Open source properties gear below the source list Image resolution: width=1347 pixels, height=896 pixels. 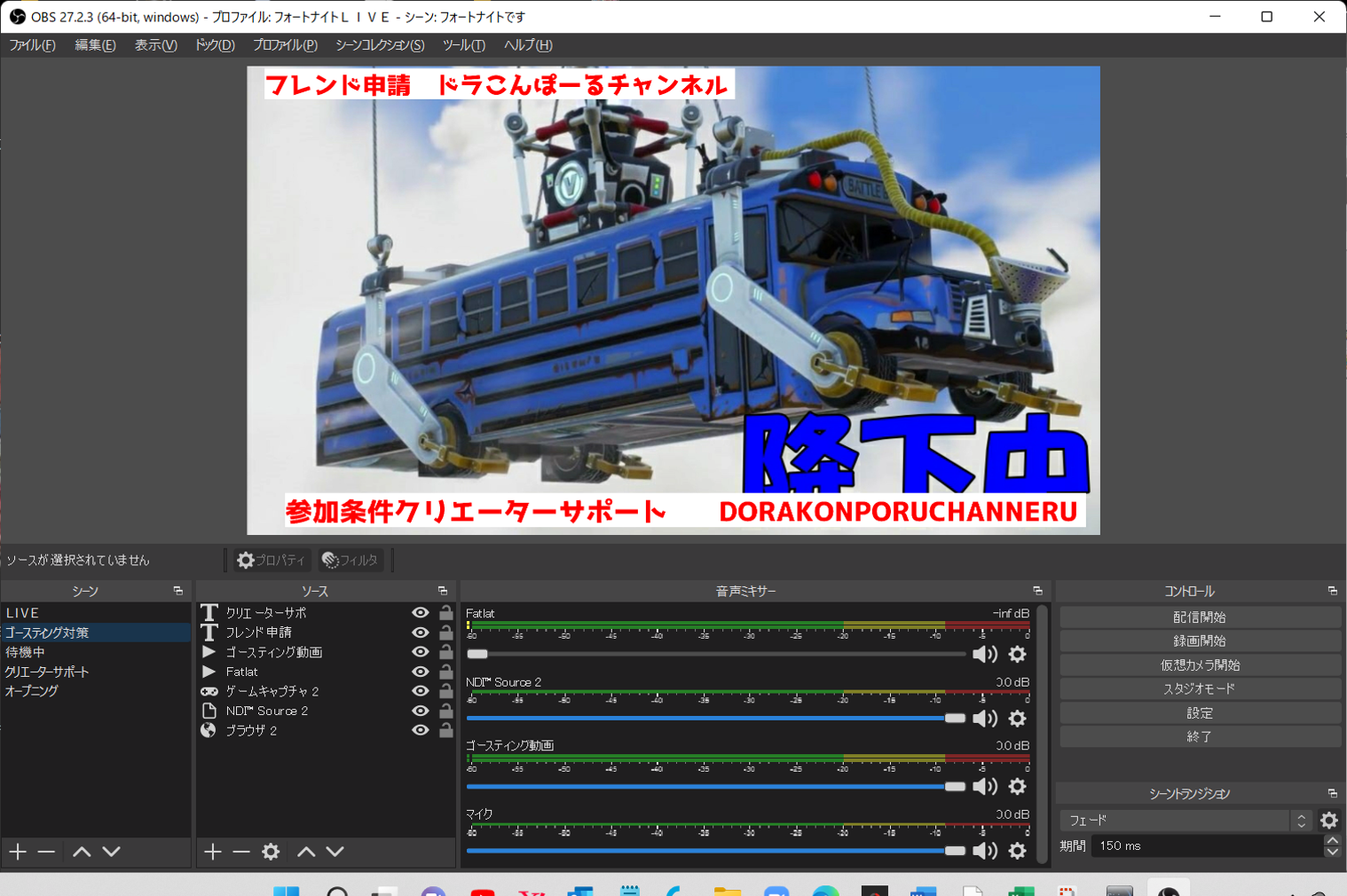coord(271,852)
